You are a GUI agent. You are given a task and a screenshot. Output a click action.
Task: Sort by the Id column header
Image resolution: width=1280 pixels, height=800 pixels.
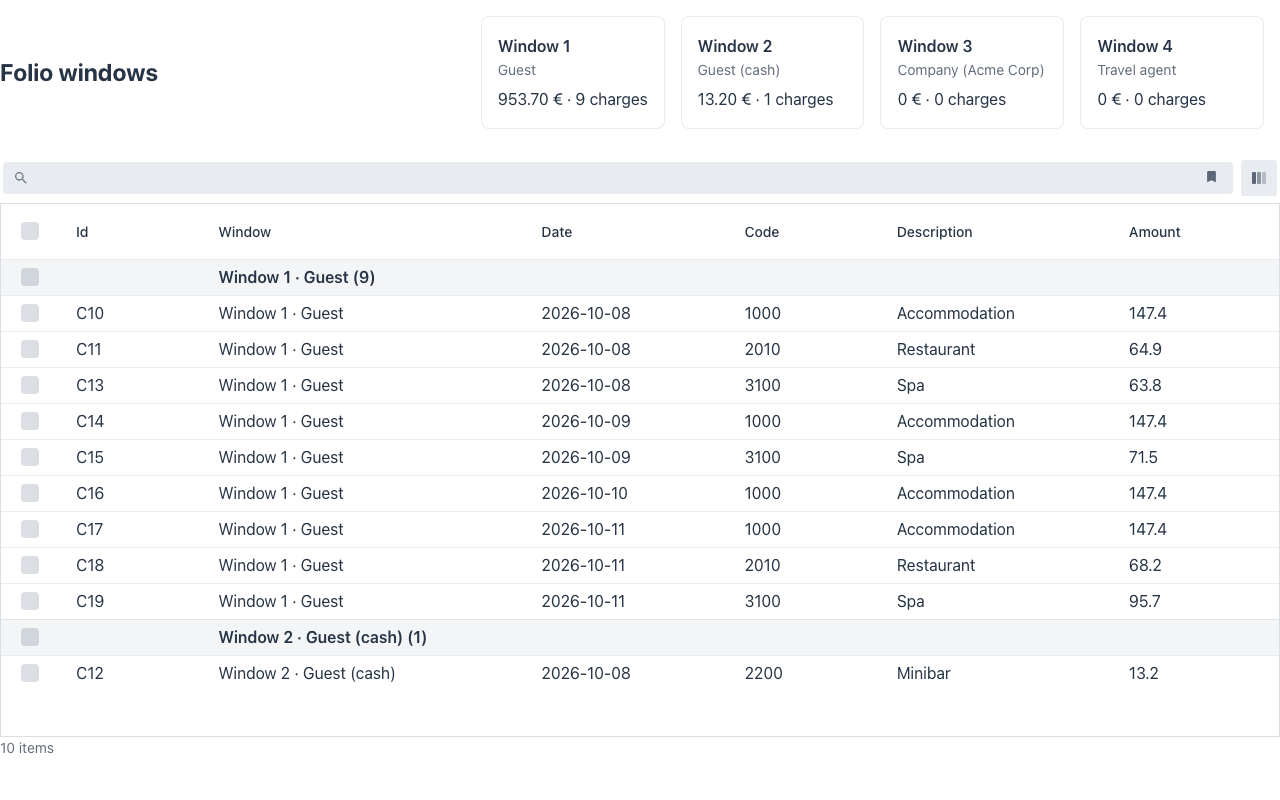pos(82,232)
